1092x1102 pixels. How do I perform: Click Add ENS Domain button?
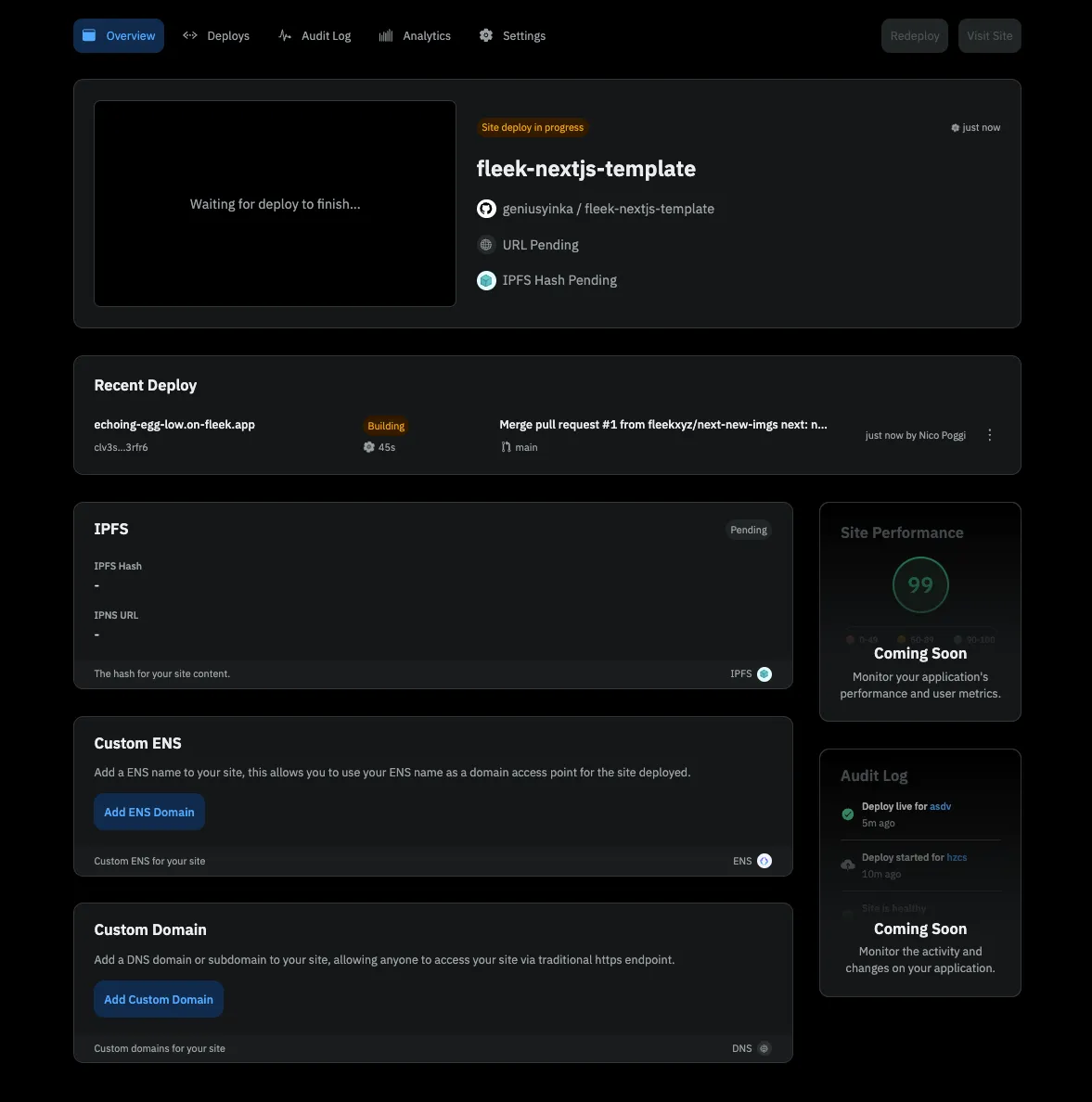coord(149,813)
